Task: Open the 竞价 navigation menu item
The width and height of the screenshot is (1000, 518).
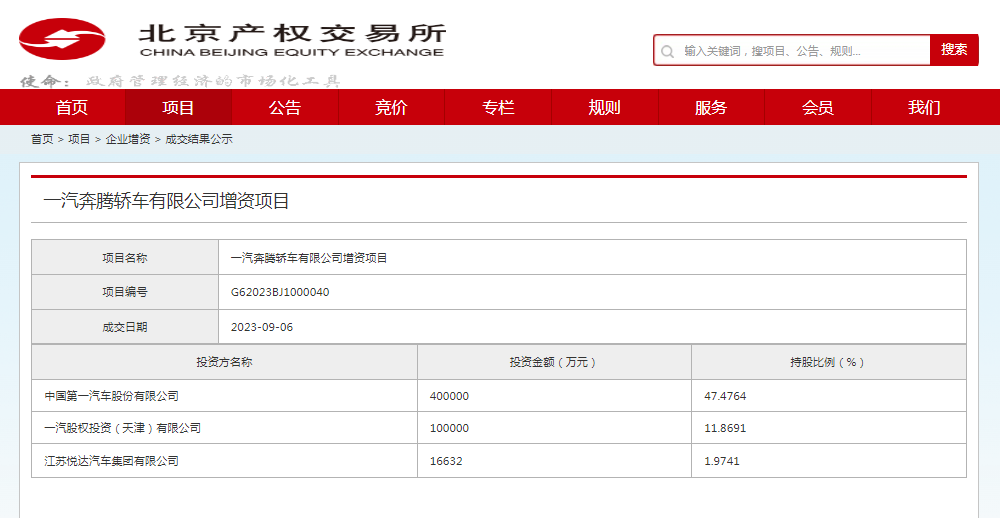Action: (x=391, y=107)
